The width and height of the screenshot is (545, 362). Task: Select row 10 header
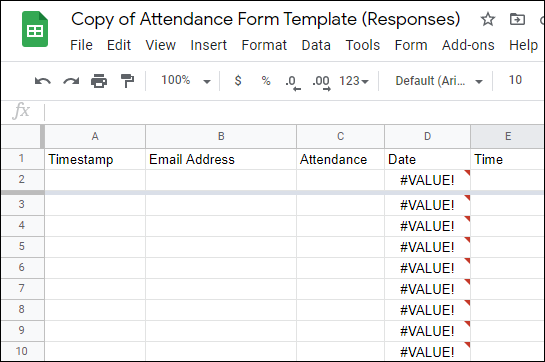tap(22, 351)
